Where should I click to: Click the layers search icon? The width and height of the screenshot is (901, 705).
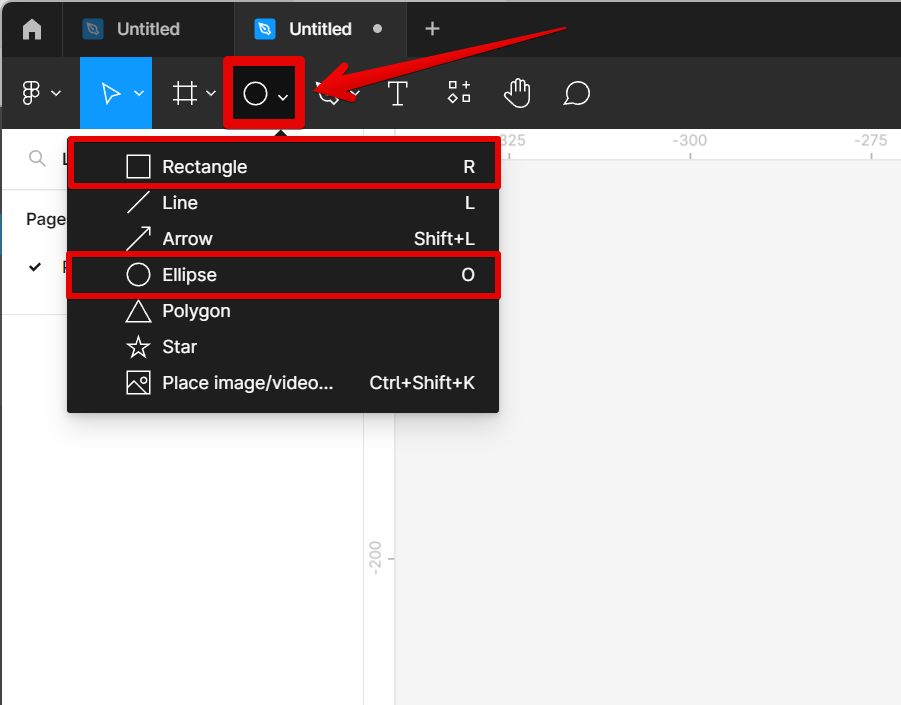tap(37, 158)
